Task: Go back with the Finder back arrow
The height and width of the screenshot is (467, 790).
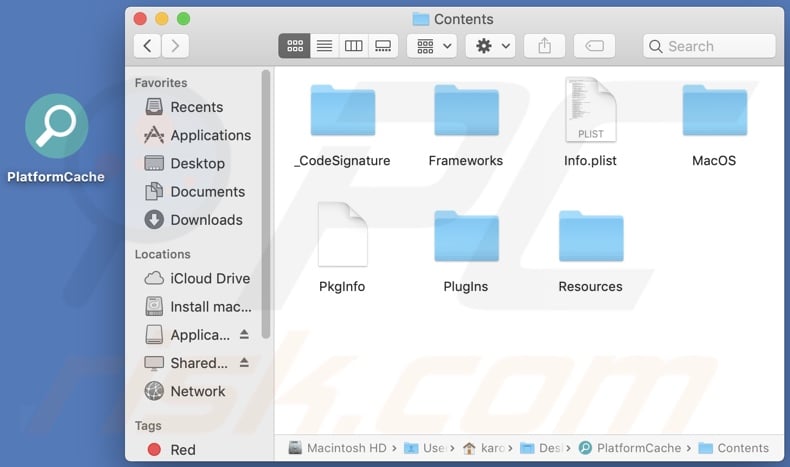Action: (x=148, y=46)
